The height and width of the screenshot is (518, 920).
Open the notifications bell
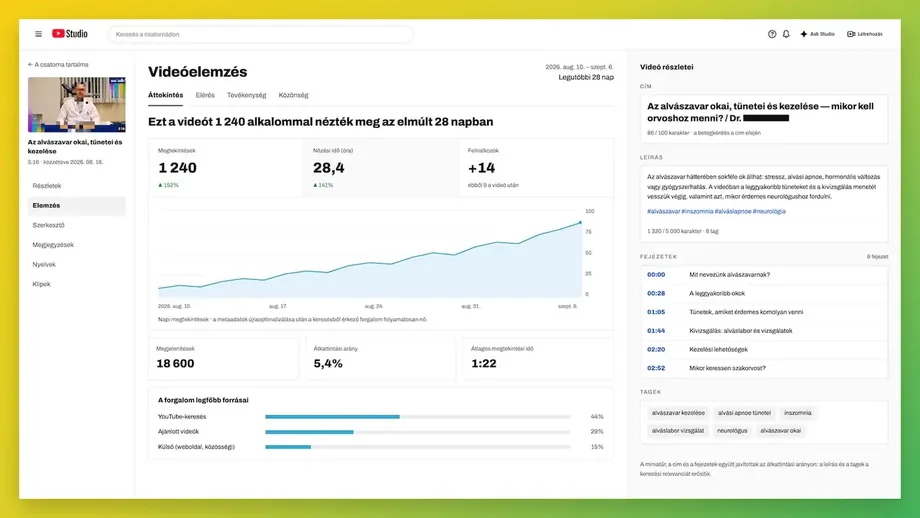click(x=786, y=34)
